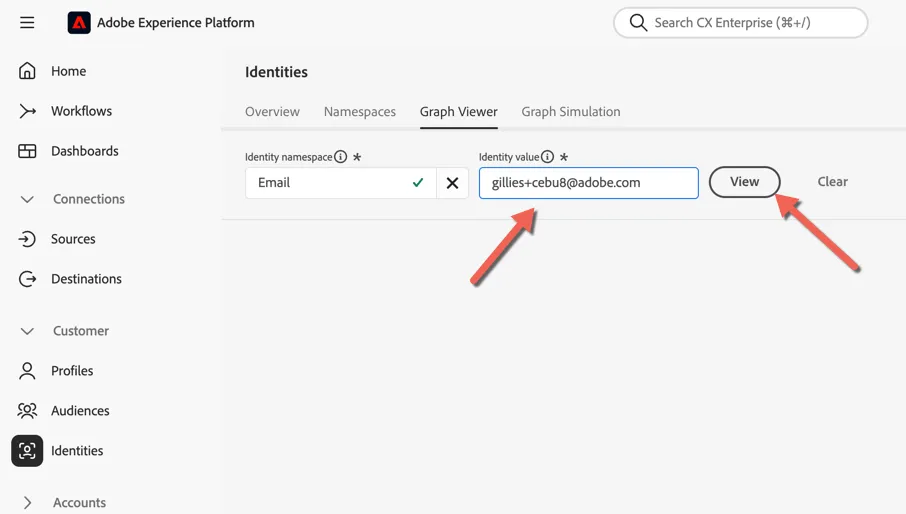Click the Profiles person icon
The image size is (906, 514).
point(27,371)
